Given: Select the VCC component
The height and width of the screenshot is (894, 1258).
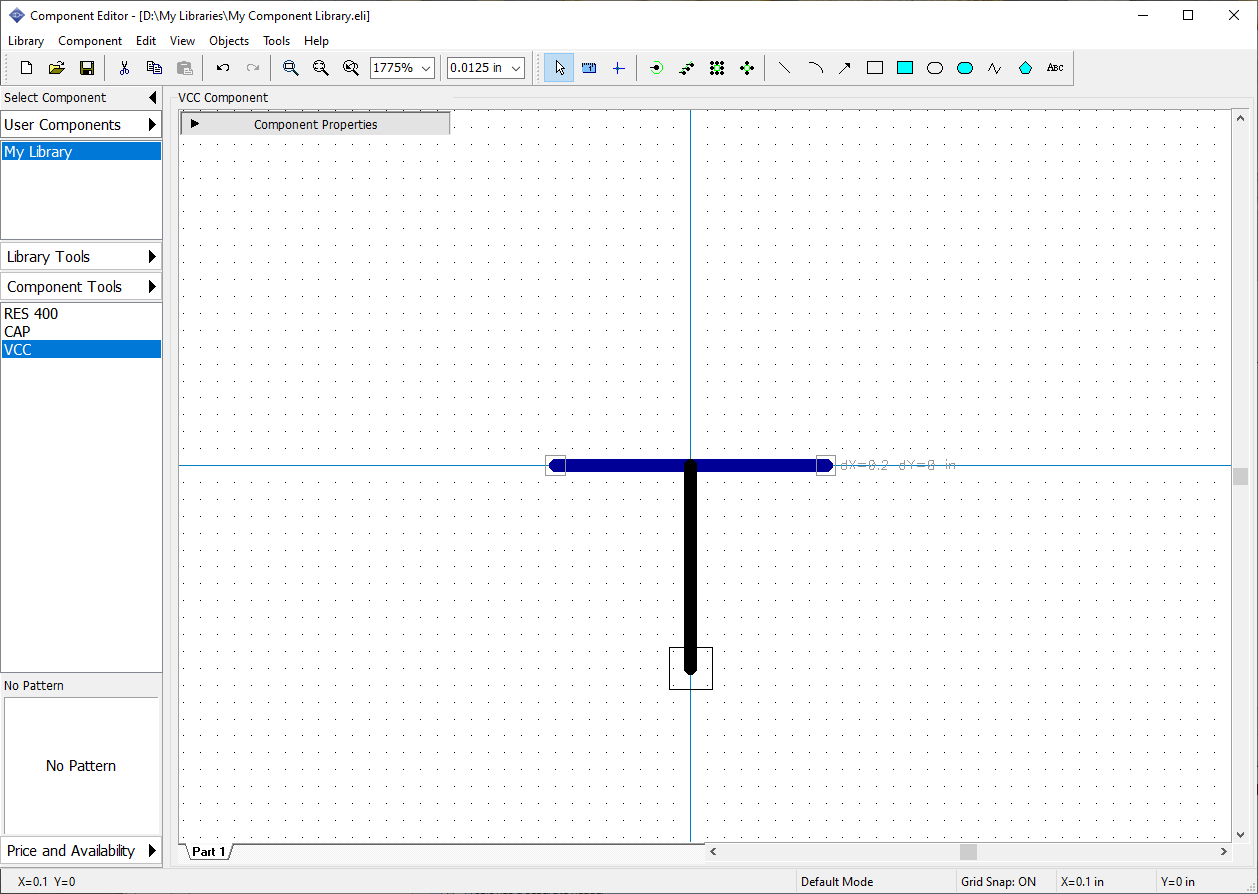Looking at the screenshot, I should [x=81, y=350].
